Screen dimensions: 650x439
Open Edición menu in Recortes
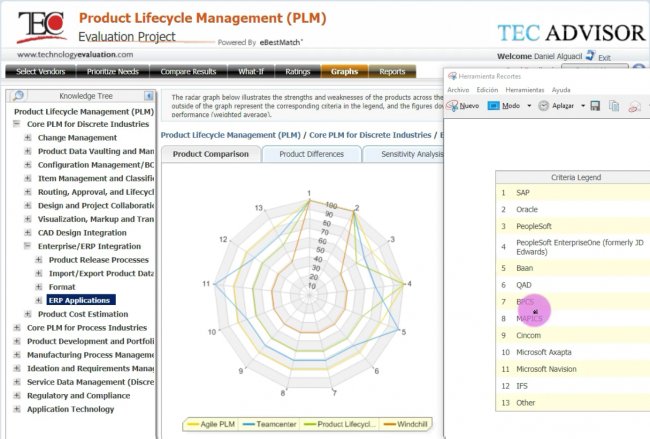coord(487,90)
